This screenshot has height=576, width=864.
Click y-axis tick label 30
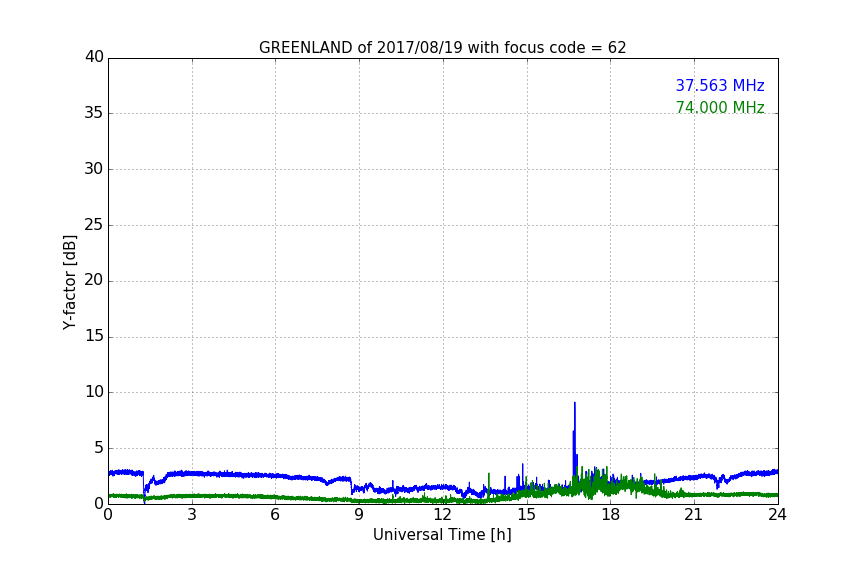pyautogui.click(x=94, y=169)
